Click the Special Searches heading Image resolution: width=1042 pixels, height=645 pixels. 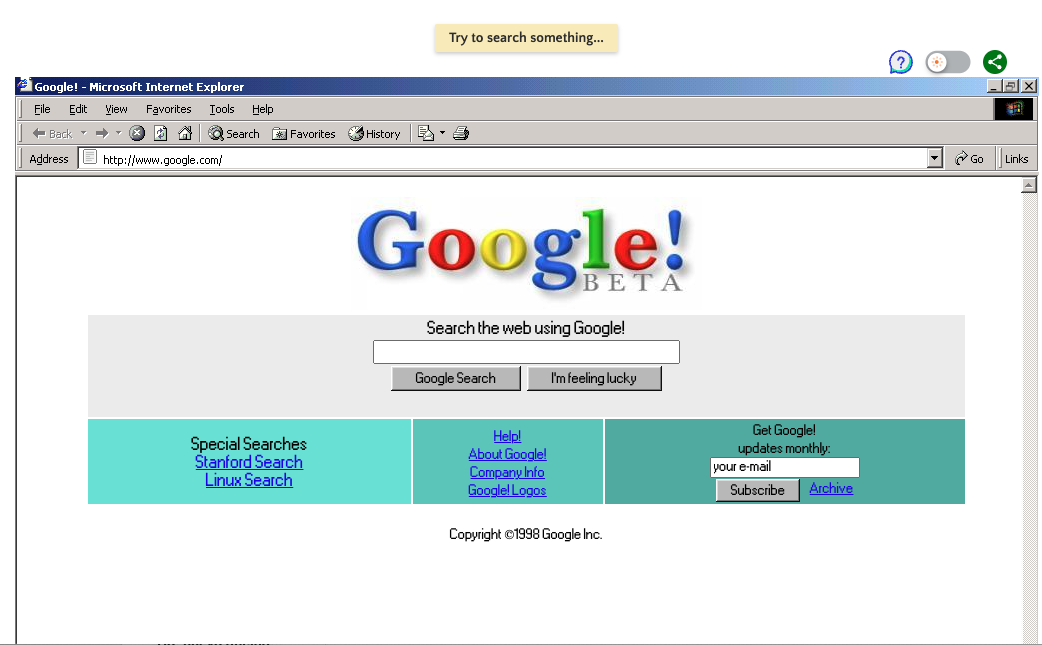click(x=249, y=444)
